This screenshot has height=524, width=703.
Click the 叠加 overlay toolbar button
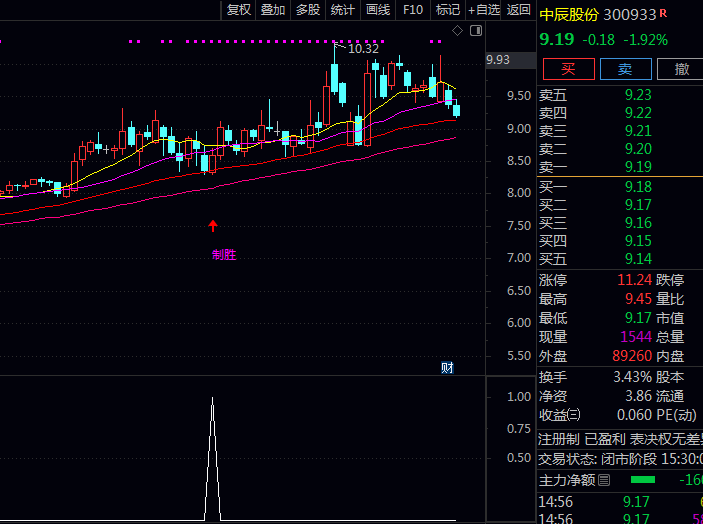tap(273, 10)
